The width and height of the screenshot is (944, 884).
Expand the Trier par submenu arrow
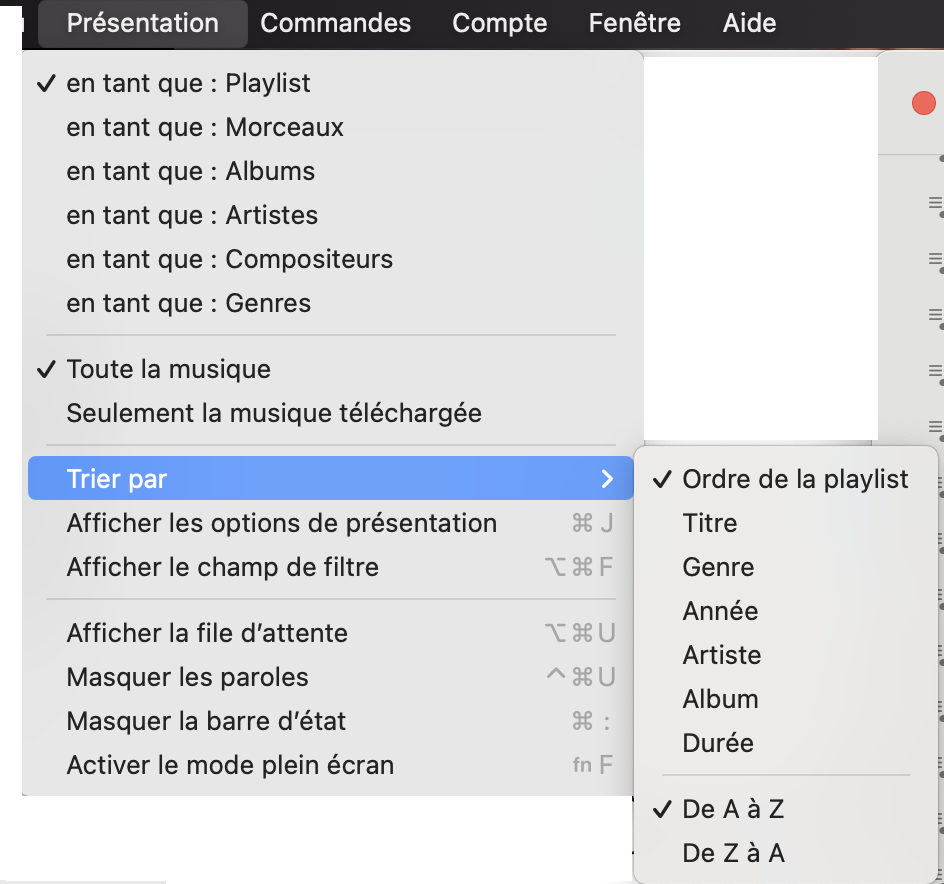(x=607, y=479)
